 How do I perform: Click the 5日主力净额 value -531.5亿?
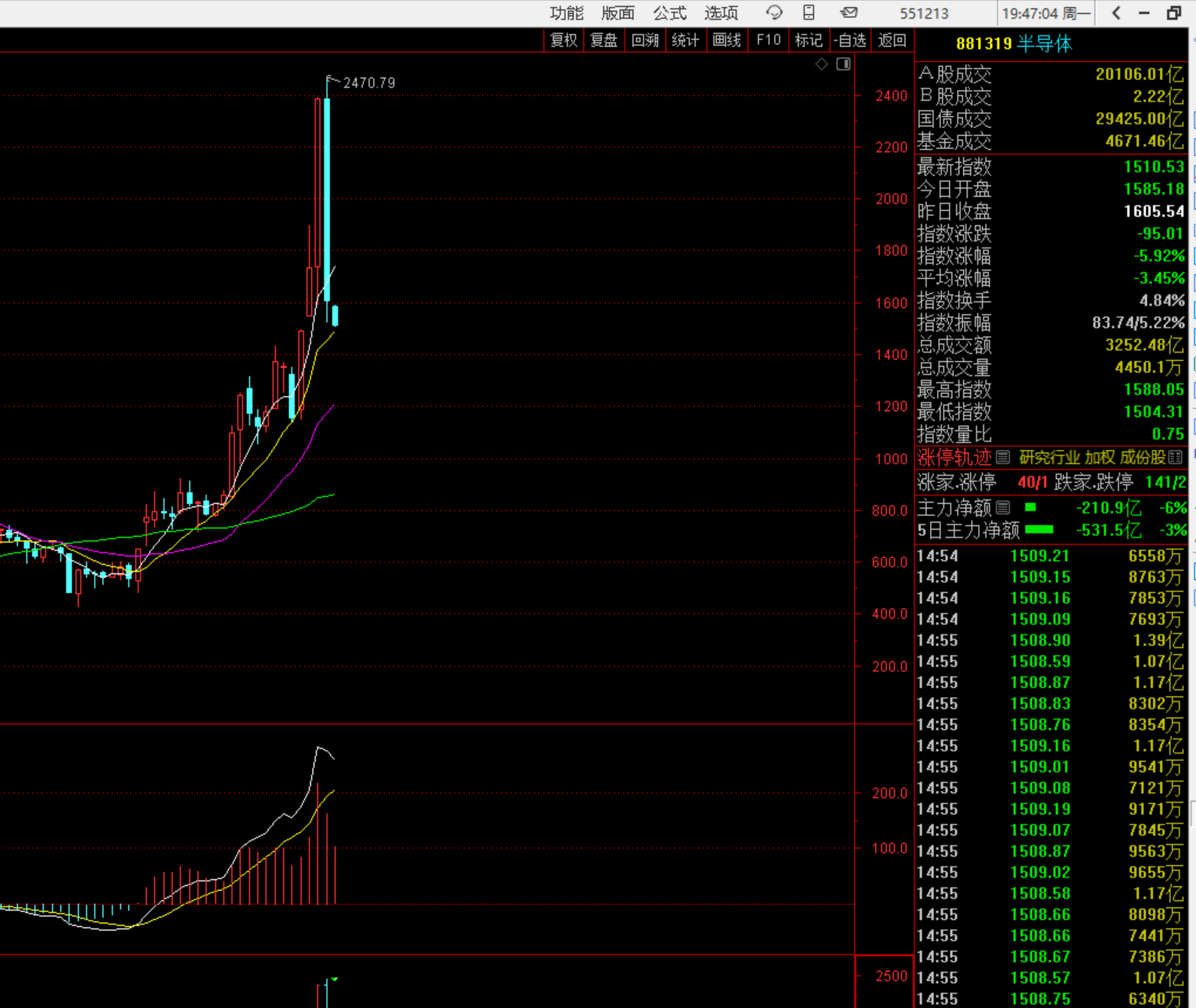1108,531
